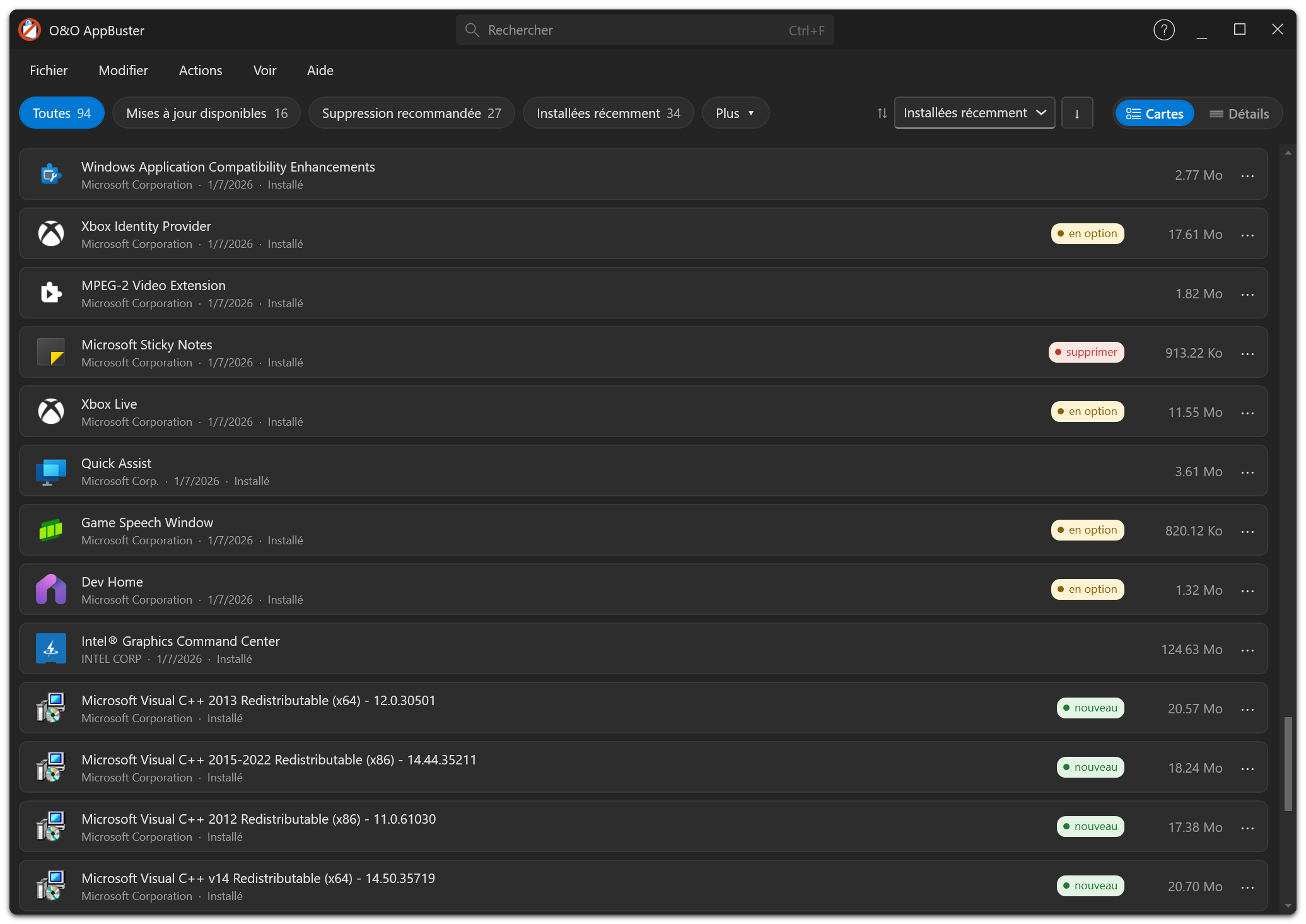
Task: Click the 913.22 Ko size value
Action: click(1193, 353)
